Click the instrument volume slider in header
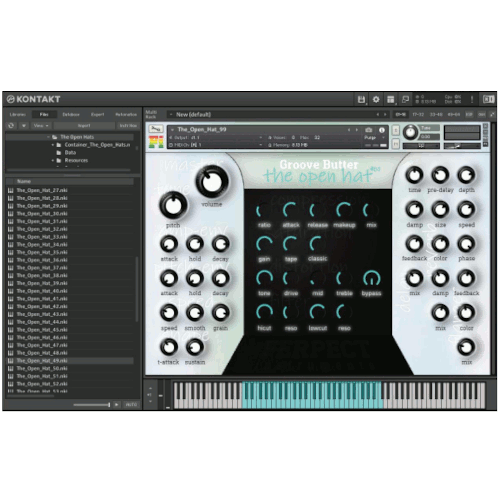The height and width of the screenshot is (500, 500). (x=462, y=146)
